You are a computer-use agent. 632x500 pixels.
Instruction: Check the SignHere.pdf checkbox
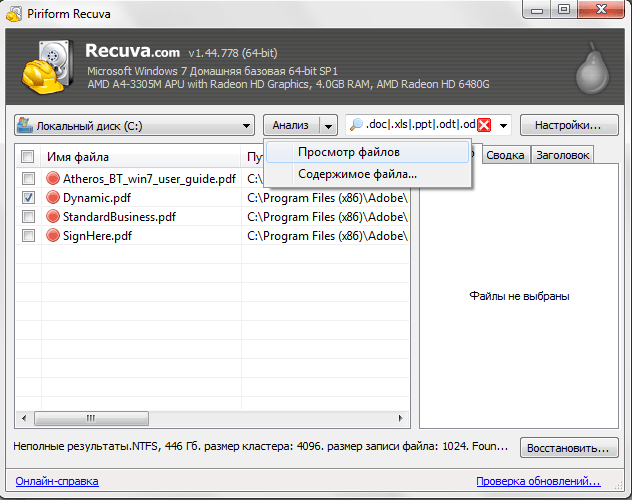[28, 235]
